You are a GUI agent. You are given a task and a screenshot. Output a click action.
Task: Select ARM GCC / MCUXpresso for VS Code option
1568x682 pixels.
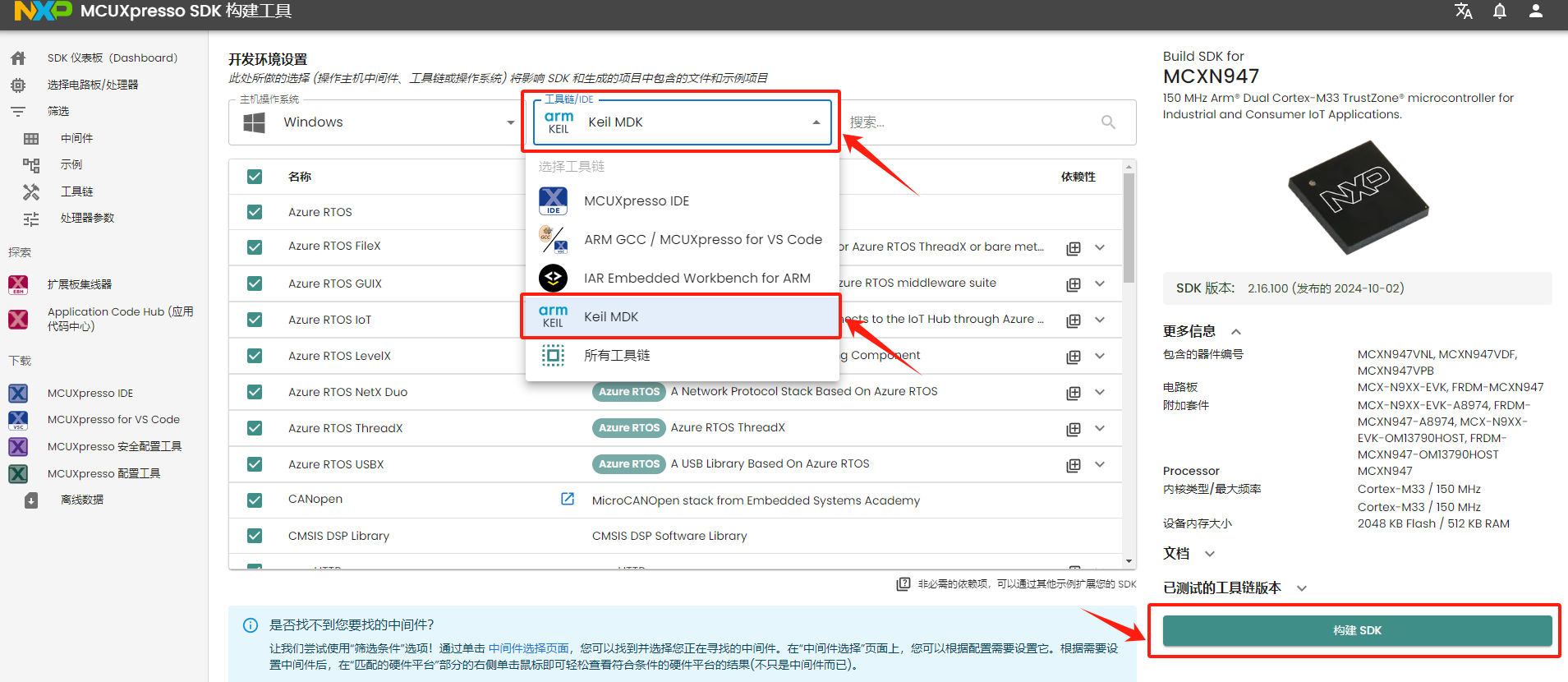682,239
